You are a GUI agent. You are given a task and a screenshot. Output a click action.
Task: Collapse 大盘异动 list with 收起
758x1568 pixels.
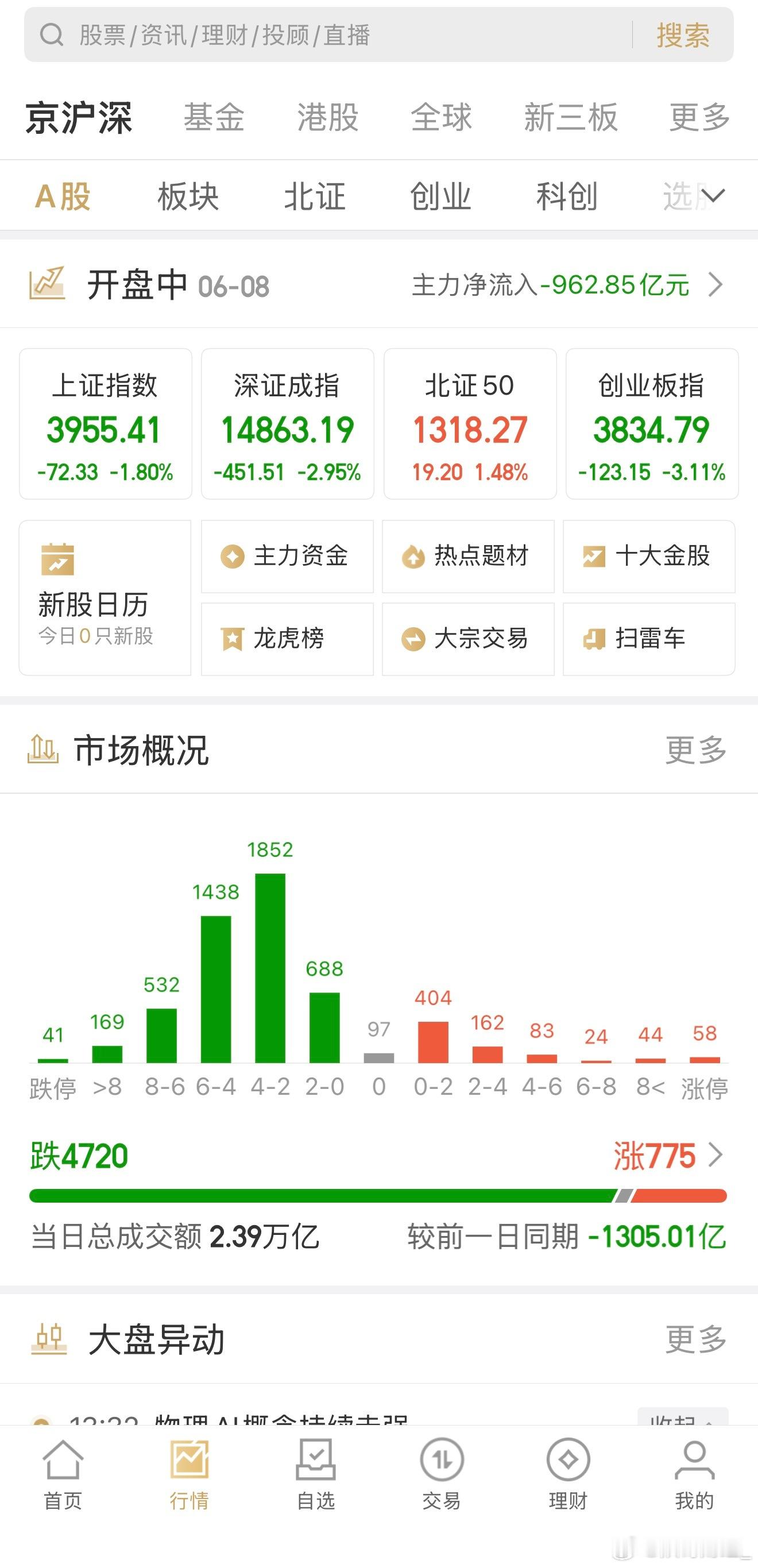pos(682,1416)
